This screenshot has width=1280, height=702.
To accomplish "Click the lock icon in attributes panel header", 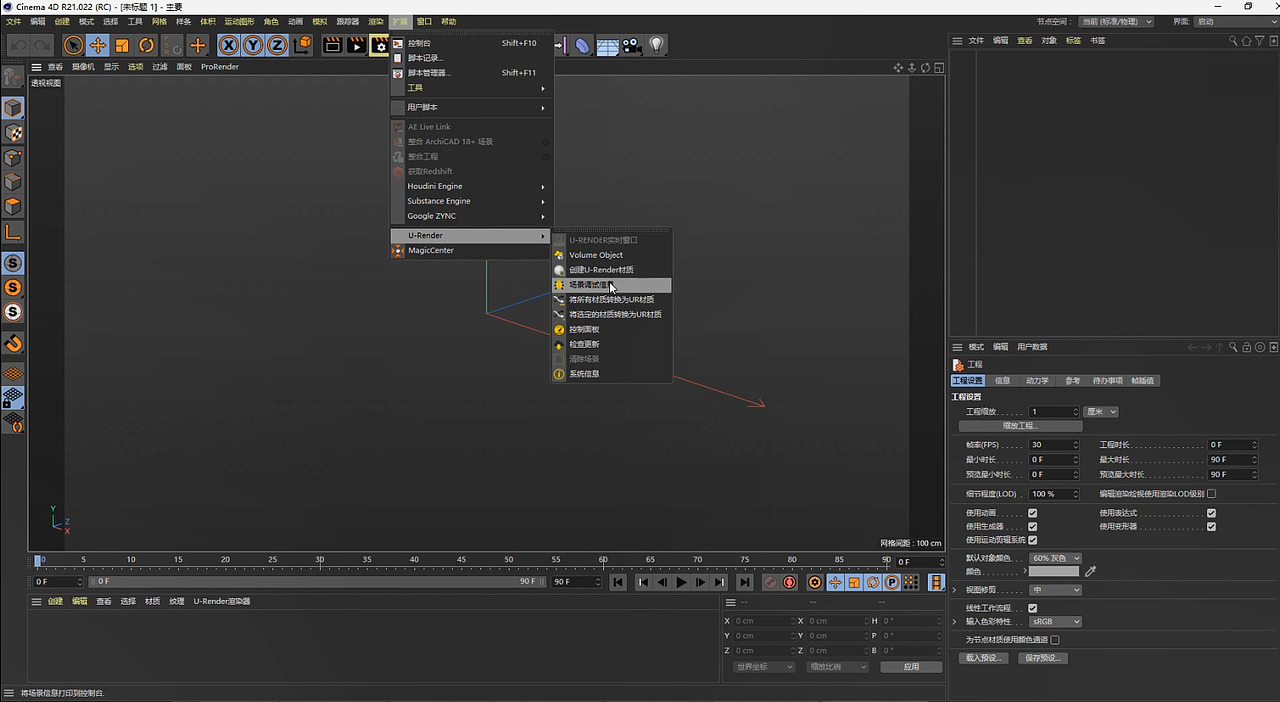I will click(1247, 347).
